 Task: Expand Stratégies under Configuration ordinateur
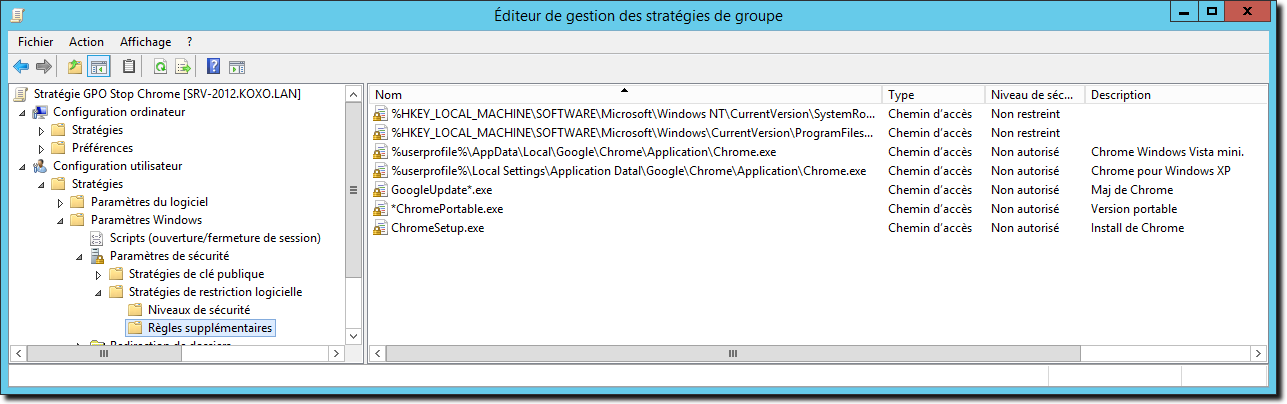pyautogui.click(x=41, y=131)
